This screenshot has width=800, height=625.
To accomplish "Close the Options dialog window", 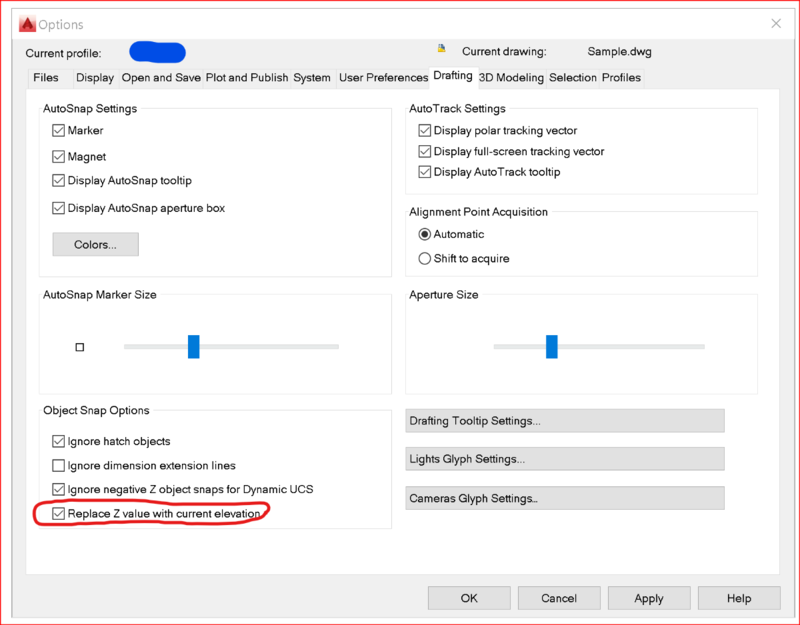I will (775, 23).
